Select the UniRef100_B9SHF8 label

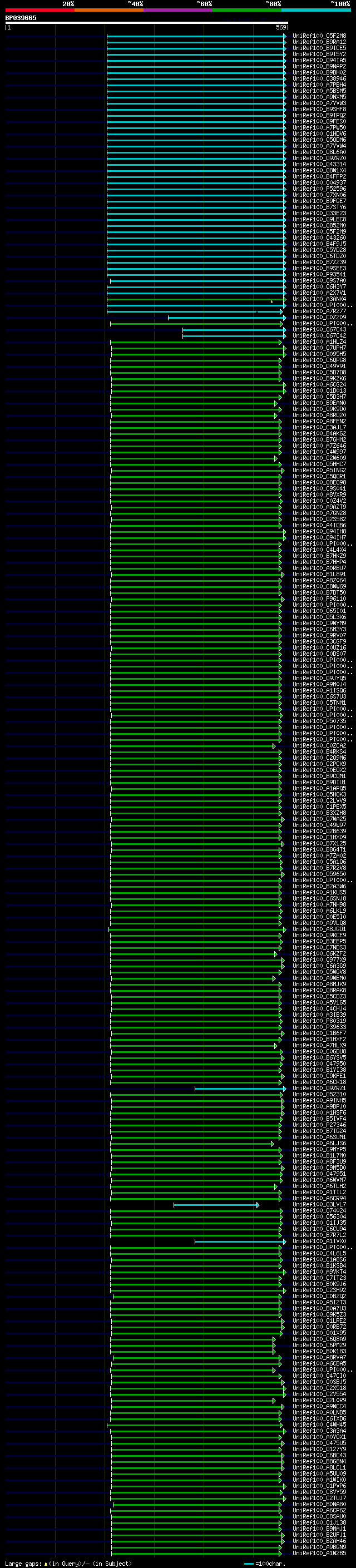pyautogui.click(x=319, y=110)
